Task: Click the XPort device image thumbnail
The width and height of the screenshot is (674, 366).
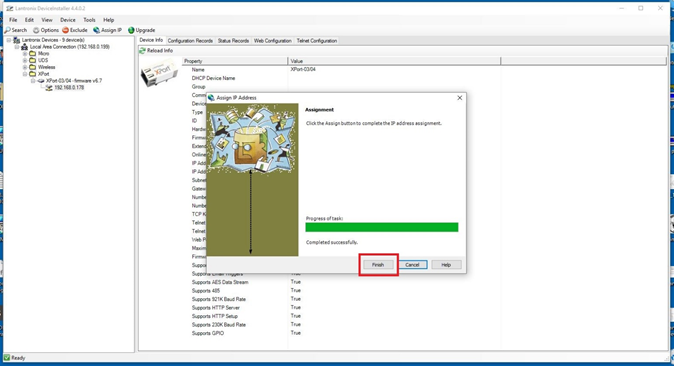Action: [x=158, y=74]
